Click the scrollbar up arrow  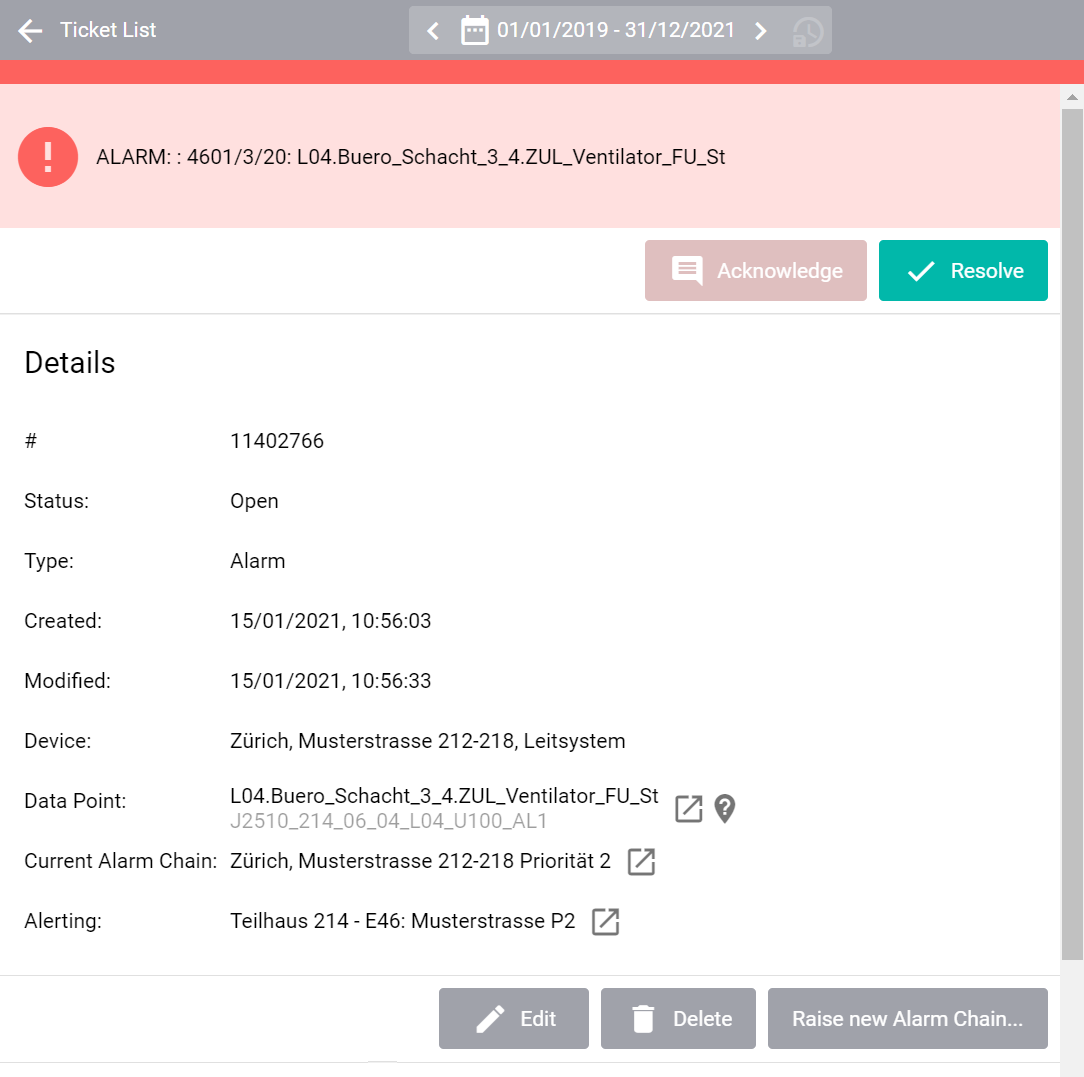click(x=1072, y=97)
